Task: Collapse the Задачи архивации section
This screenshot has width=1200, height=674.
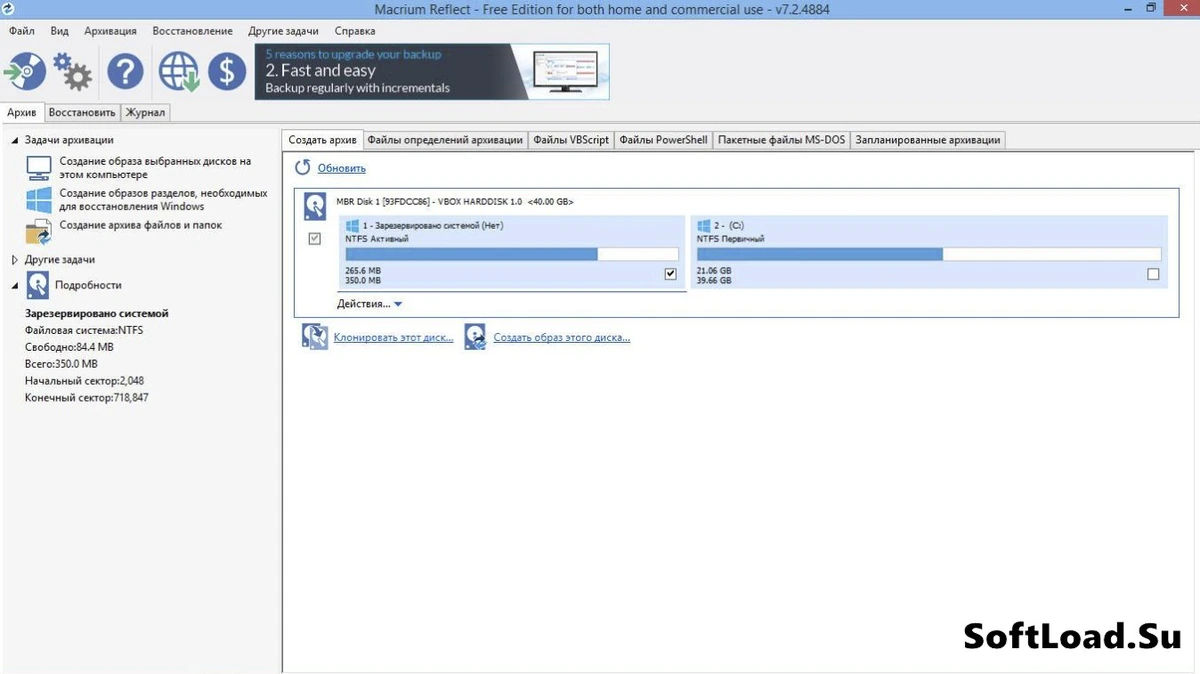Action: click(x=14, y=140)
